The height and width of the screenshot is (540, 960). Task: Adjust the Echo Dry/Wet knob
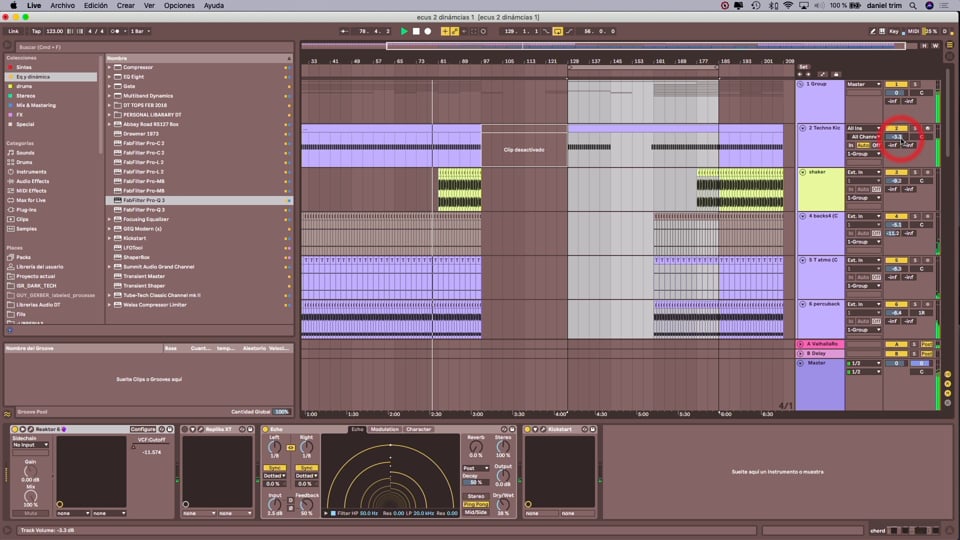(503, 505)
